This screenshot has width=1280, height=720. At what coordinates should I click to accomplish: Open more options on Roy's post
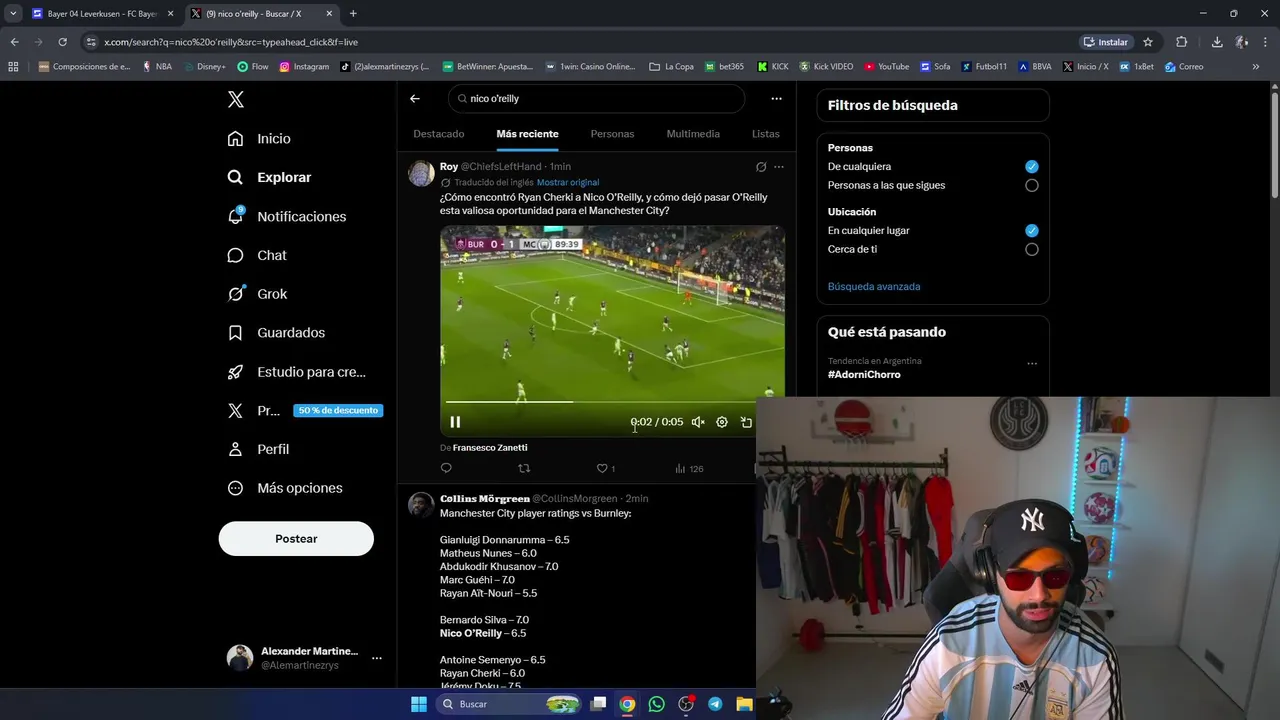click(779, 167)
